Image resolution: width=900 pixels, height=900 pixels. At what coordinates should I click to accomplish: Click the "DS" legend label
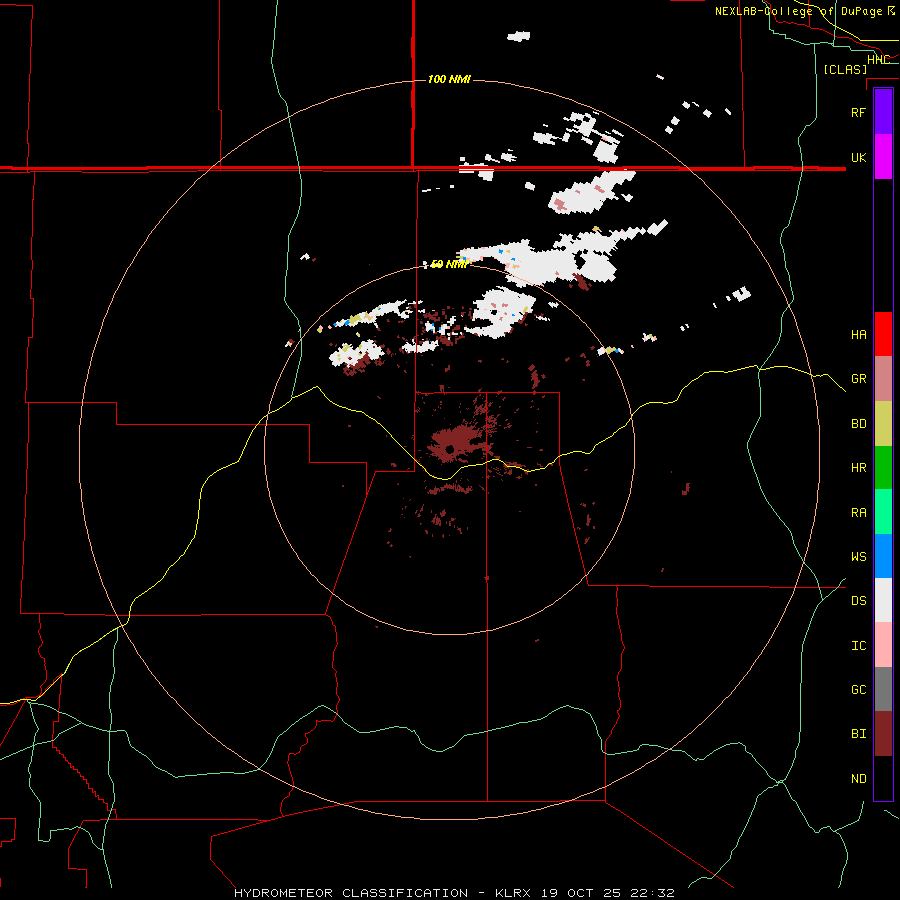858,601
